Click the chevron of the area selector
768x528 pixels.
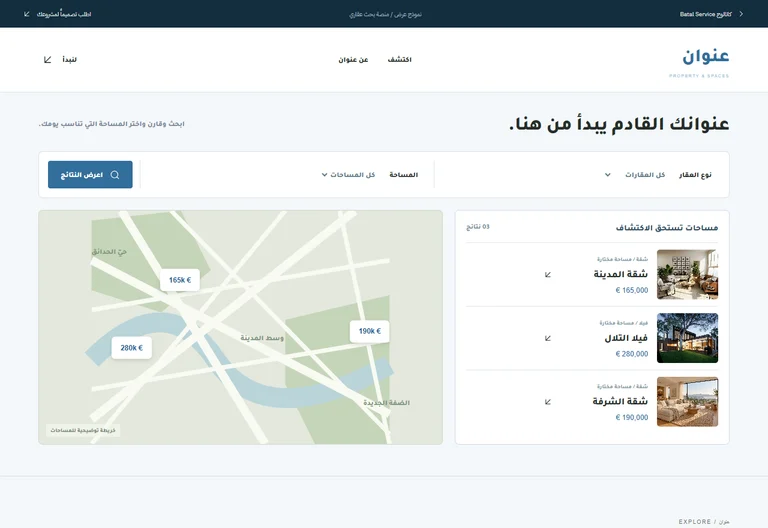[324, 175]
